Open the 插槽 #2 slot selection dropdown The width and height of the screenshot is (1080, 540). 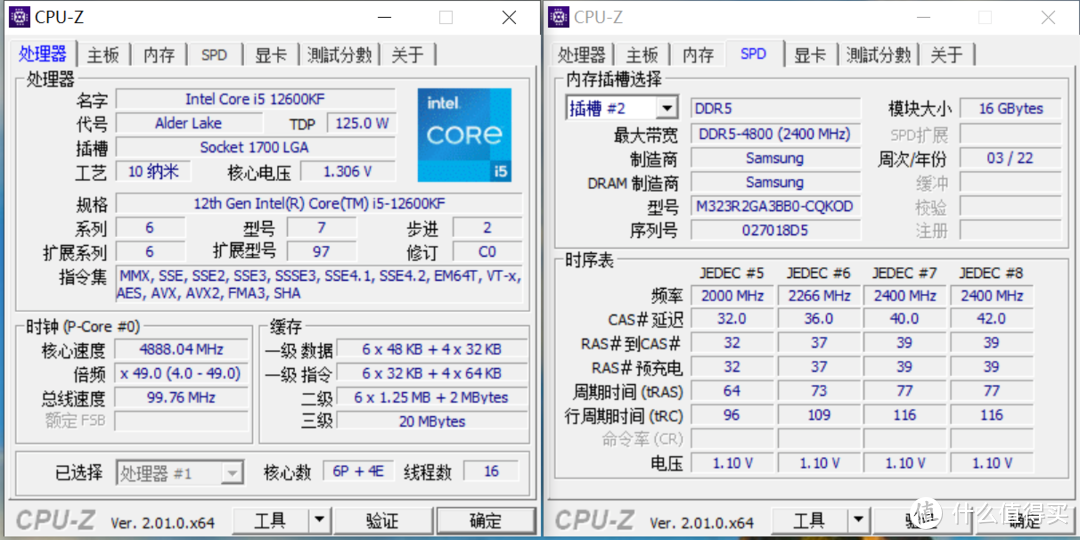coord(667,108)
